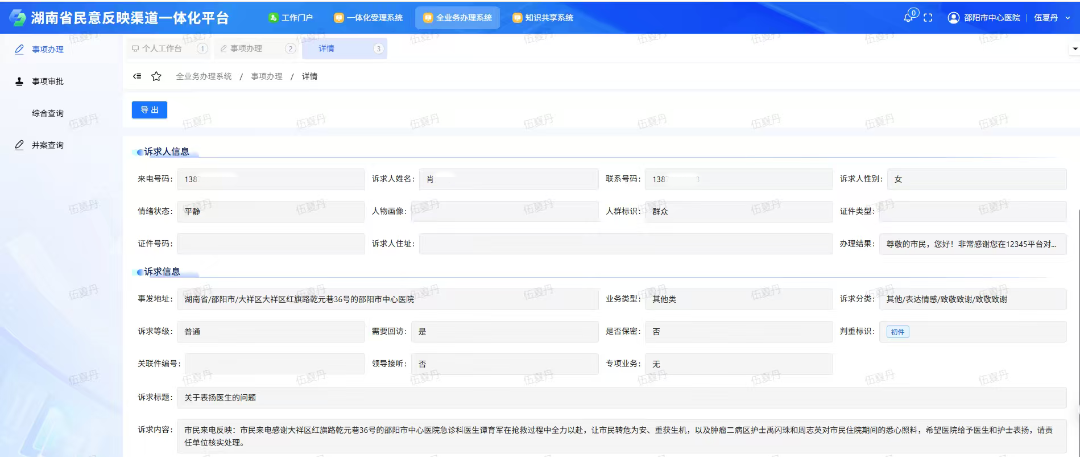Click the user avatar icon
Viewport: 1080px width, 457px height.
[953, 18]
